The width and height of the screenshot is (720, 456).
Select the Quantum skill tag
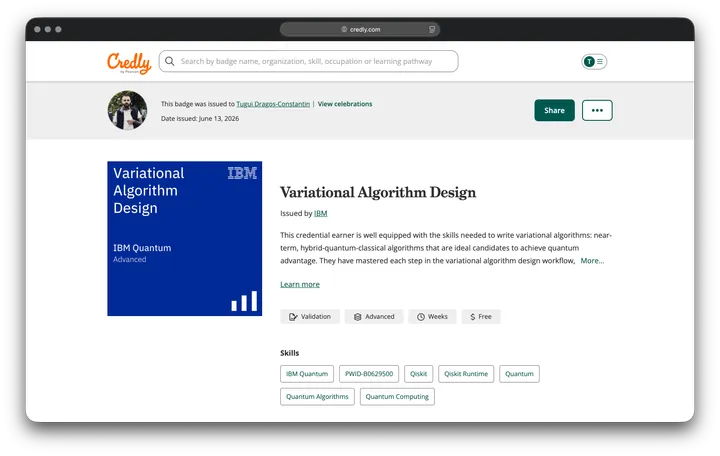519,374
